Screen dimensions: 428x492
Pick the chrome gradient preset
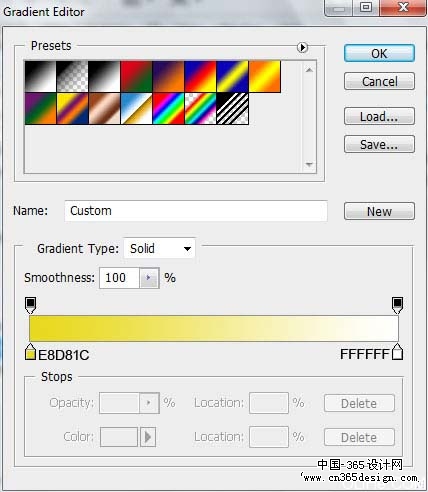tap(136, 109)
